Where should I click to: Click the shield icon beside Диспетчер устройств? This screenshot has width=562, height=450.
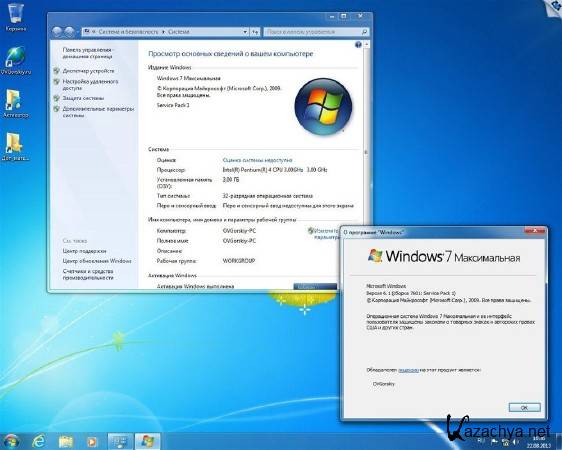click(56, 71)
